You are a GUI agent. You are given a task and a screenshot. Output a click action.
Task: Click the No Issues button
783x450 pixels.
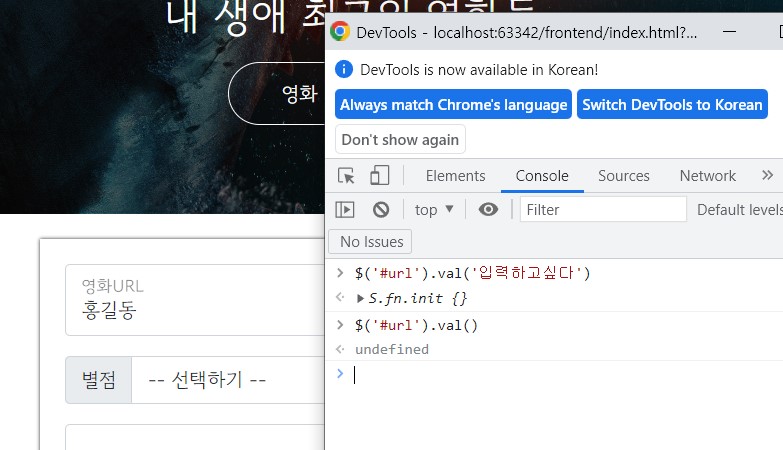point(371,242)
